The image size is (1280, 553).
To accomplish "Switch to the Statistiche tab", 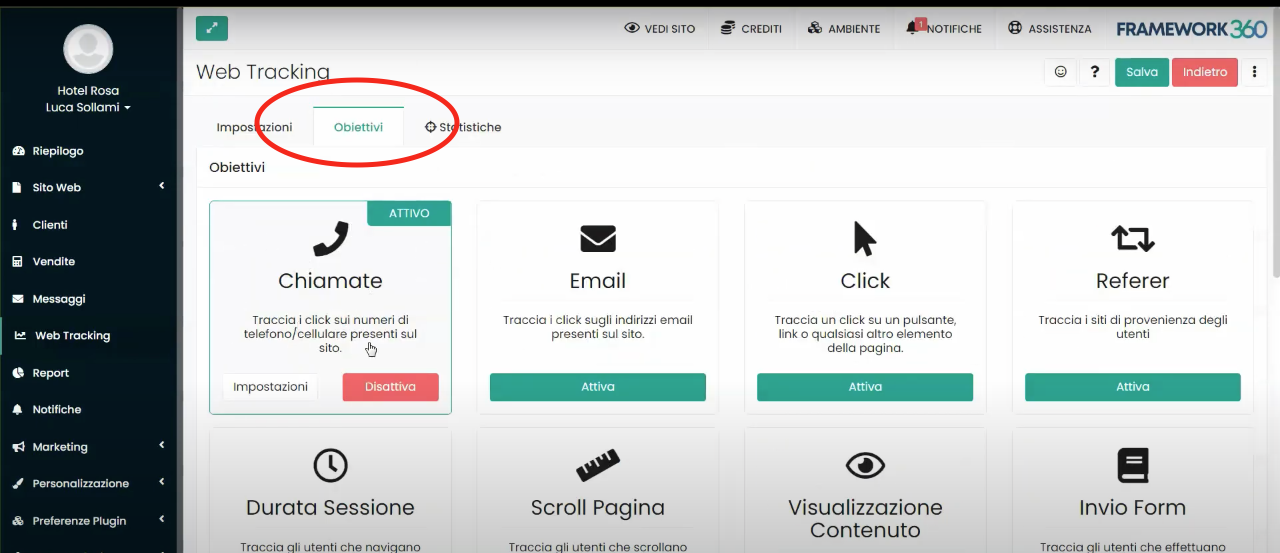I will coord(463,127).
